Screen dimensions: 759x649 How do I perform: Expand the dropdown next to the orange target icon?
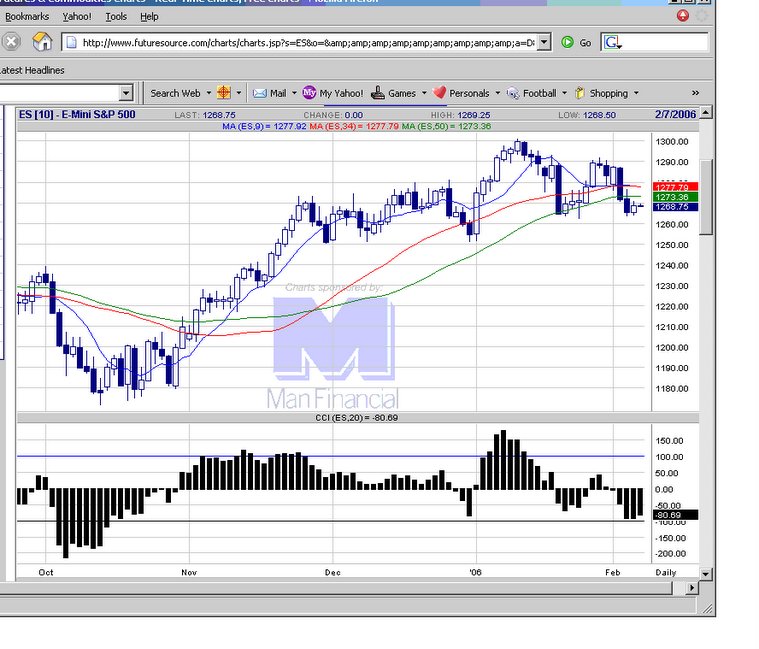(239, 93)
